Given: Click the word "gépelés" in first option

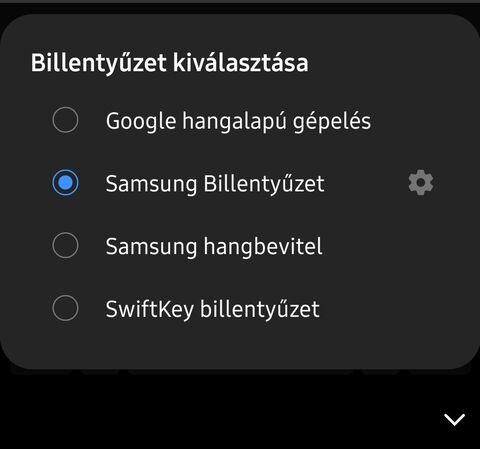Looking at the screenshot, I should pos(332,121).
